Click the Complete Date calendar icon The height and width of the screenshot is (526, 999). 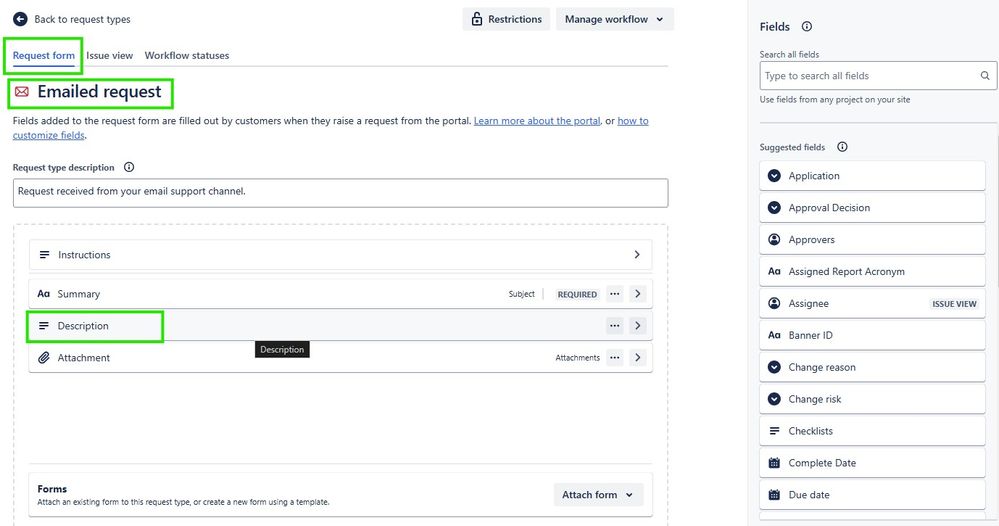pos(774,463)
